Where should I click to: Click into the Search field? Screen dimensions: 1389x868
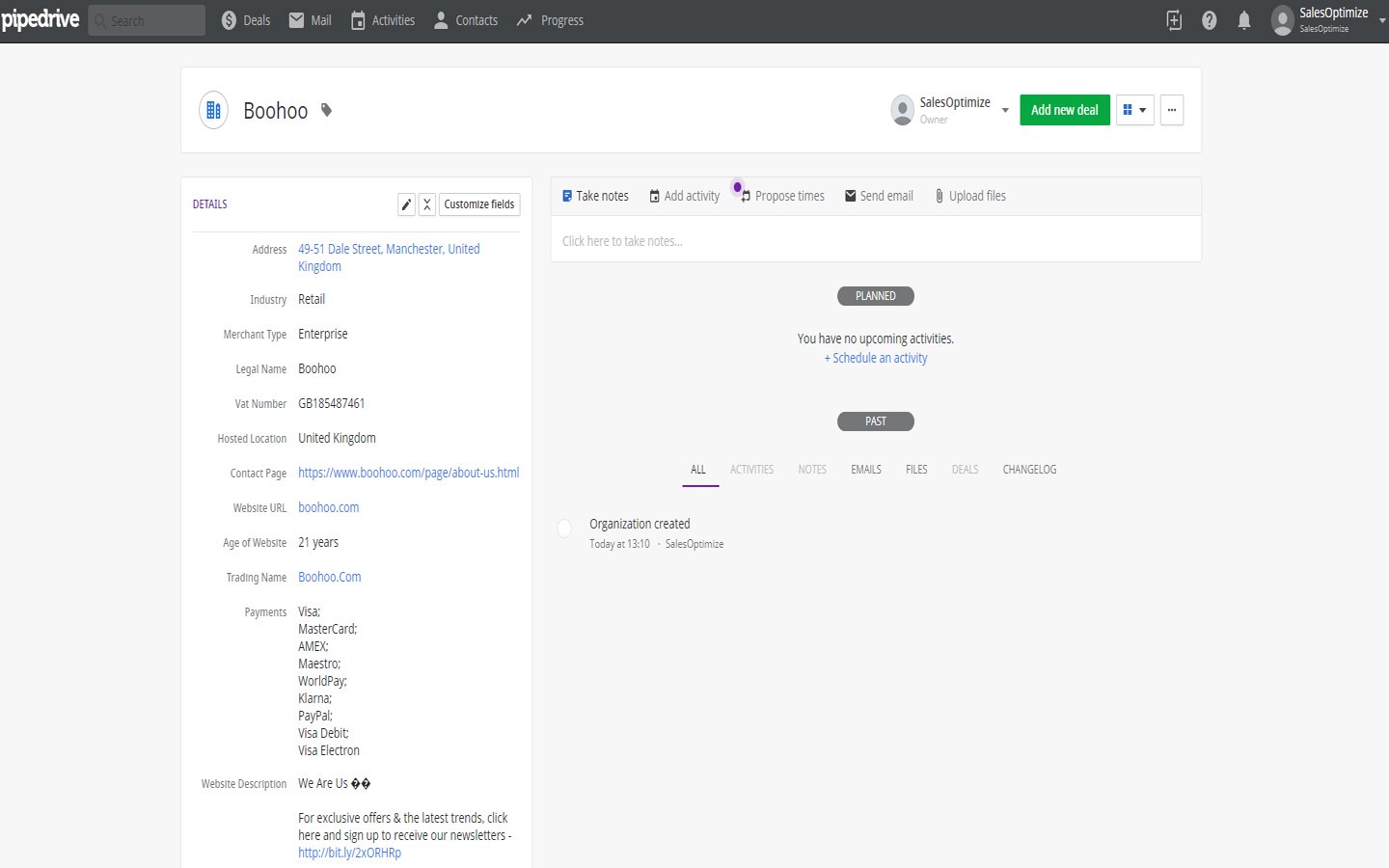[147, 20]
